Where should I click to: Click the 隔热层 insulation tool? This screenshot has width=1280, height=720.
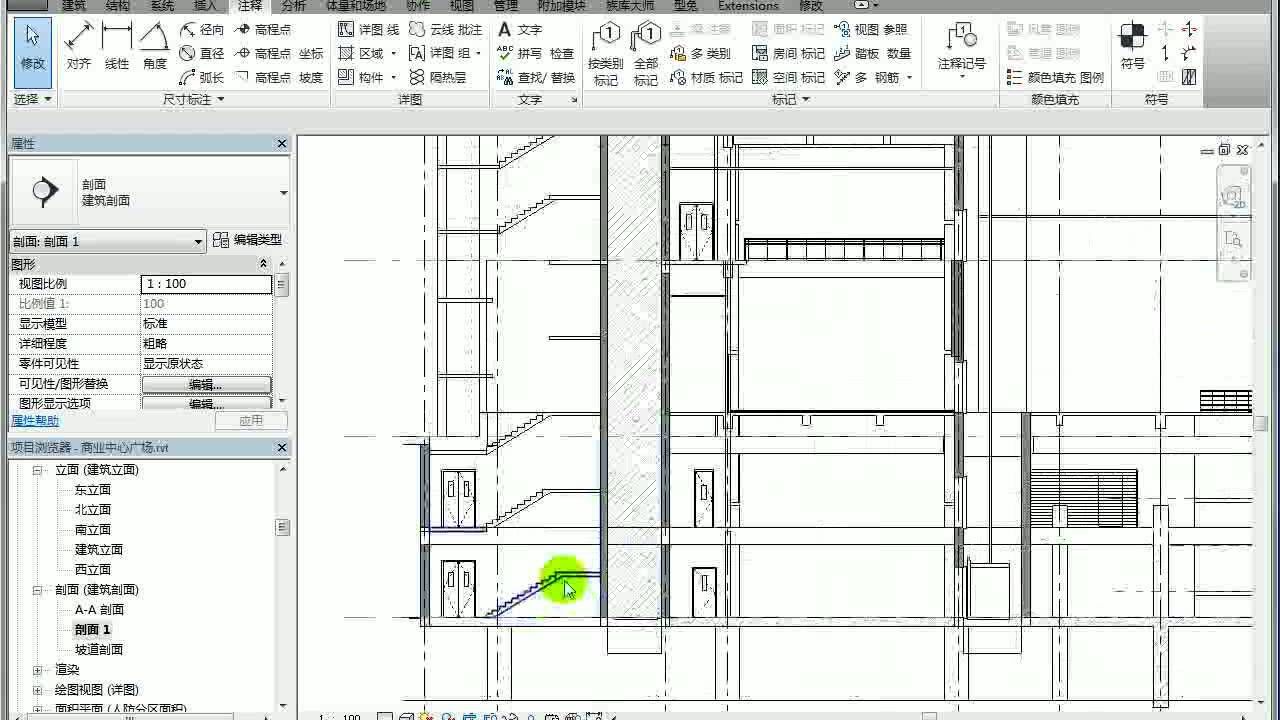[x=437, y=77]
